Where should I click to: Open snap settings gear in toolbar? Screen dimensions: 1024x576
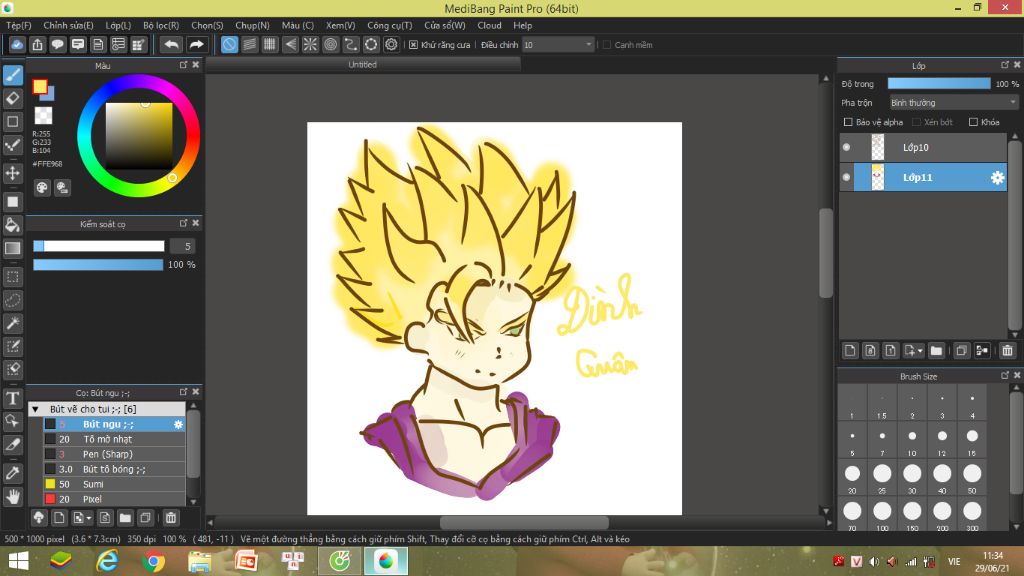[391, 44]
